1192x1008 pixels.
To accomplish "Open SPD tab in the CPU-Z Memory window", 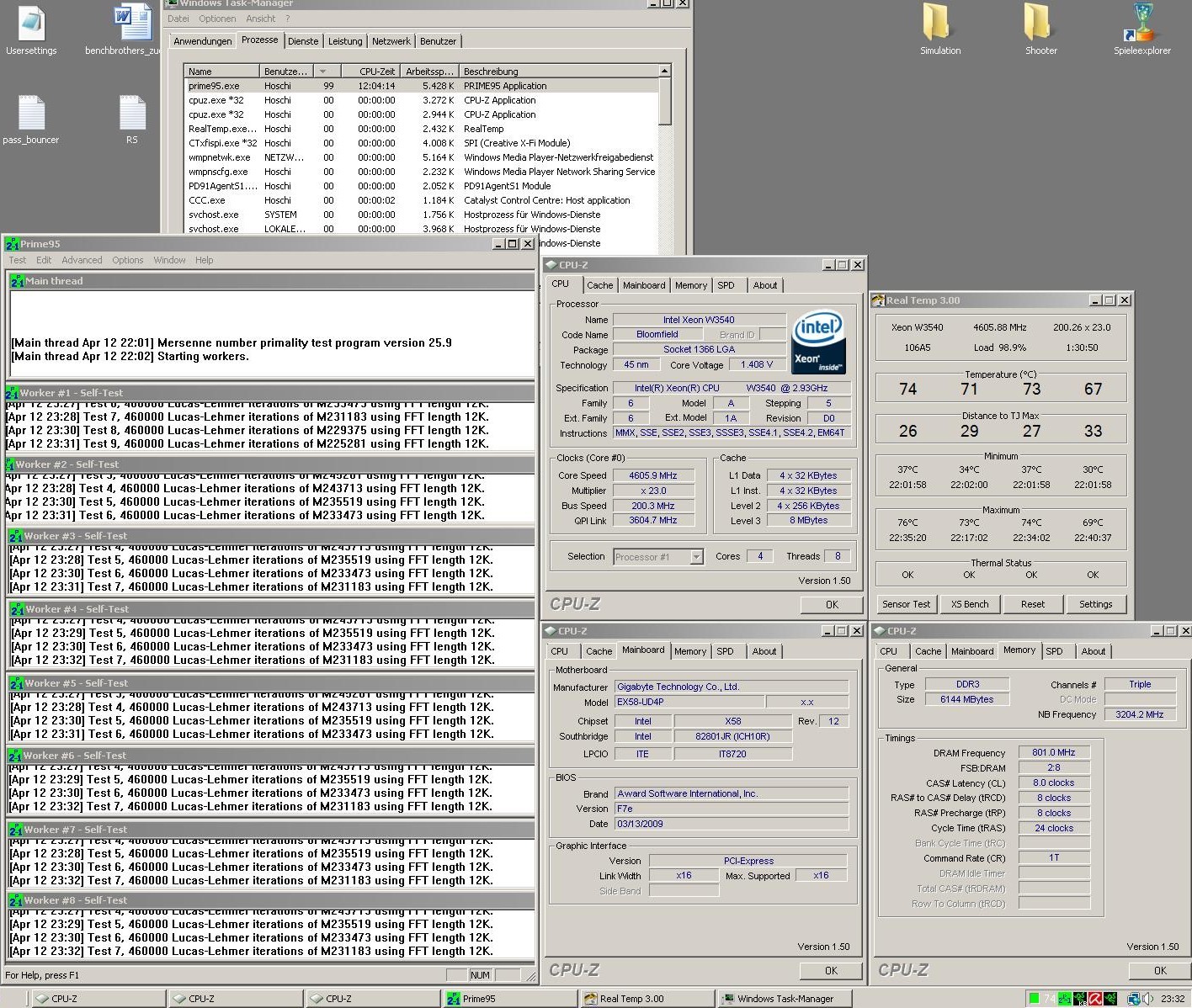I will click(1054, 651).
